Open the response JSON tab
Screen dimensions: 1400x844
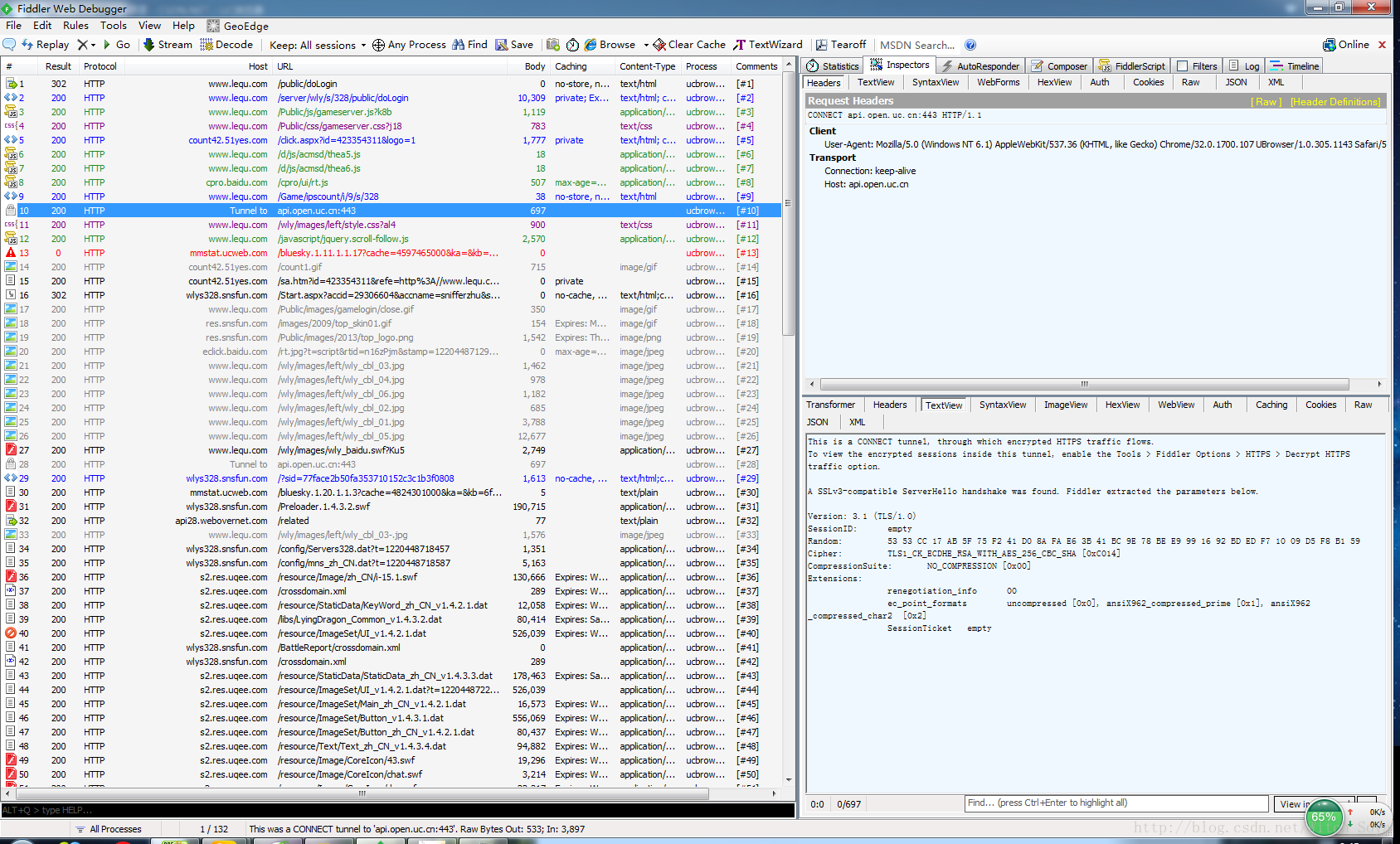coord(818,422)
